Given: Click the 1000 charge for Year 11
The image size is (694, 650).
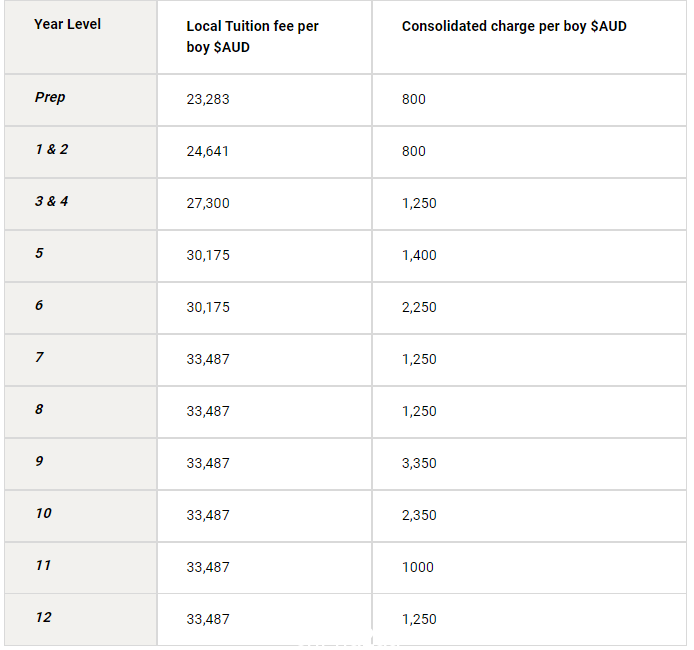Looking at the screenshot, I should point(417,567).
